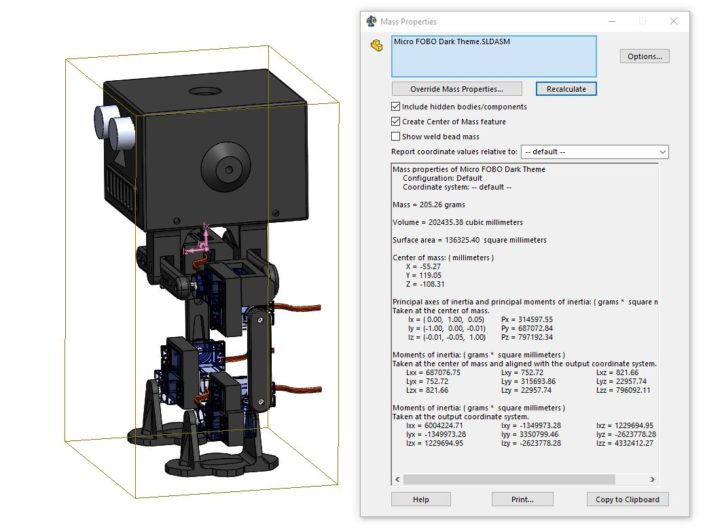Click the Help button
This screenshot has width=705, height=528.
421,499
